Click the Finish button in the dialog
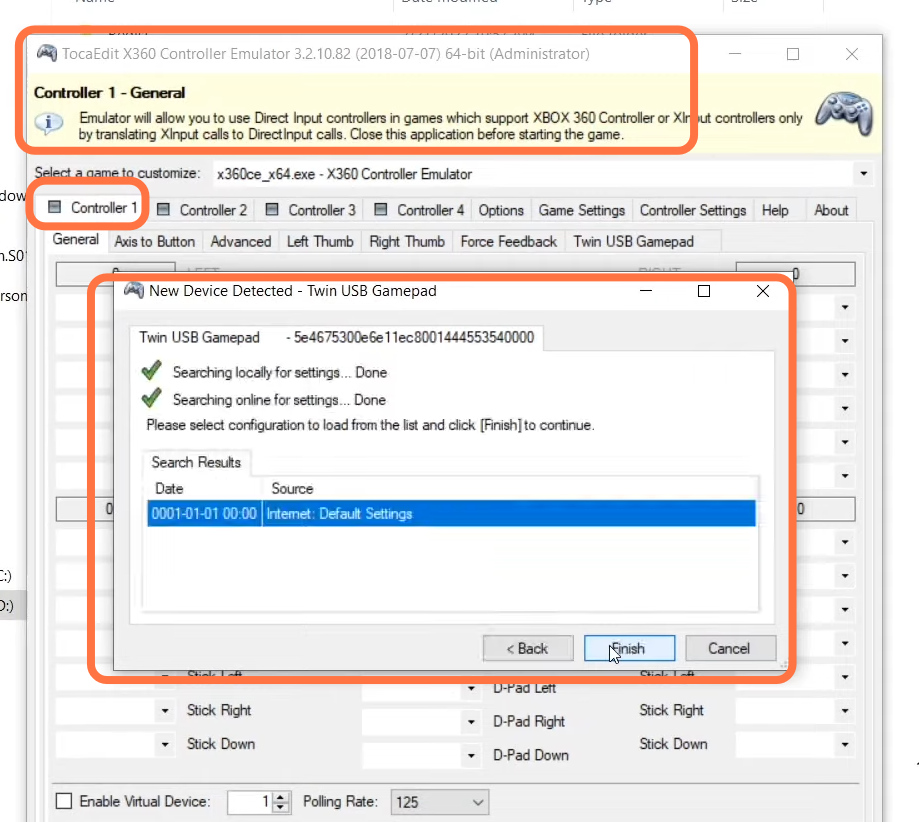Screen dimensions: 919x822 (629, 648)
